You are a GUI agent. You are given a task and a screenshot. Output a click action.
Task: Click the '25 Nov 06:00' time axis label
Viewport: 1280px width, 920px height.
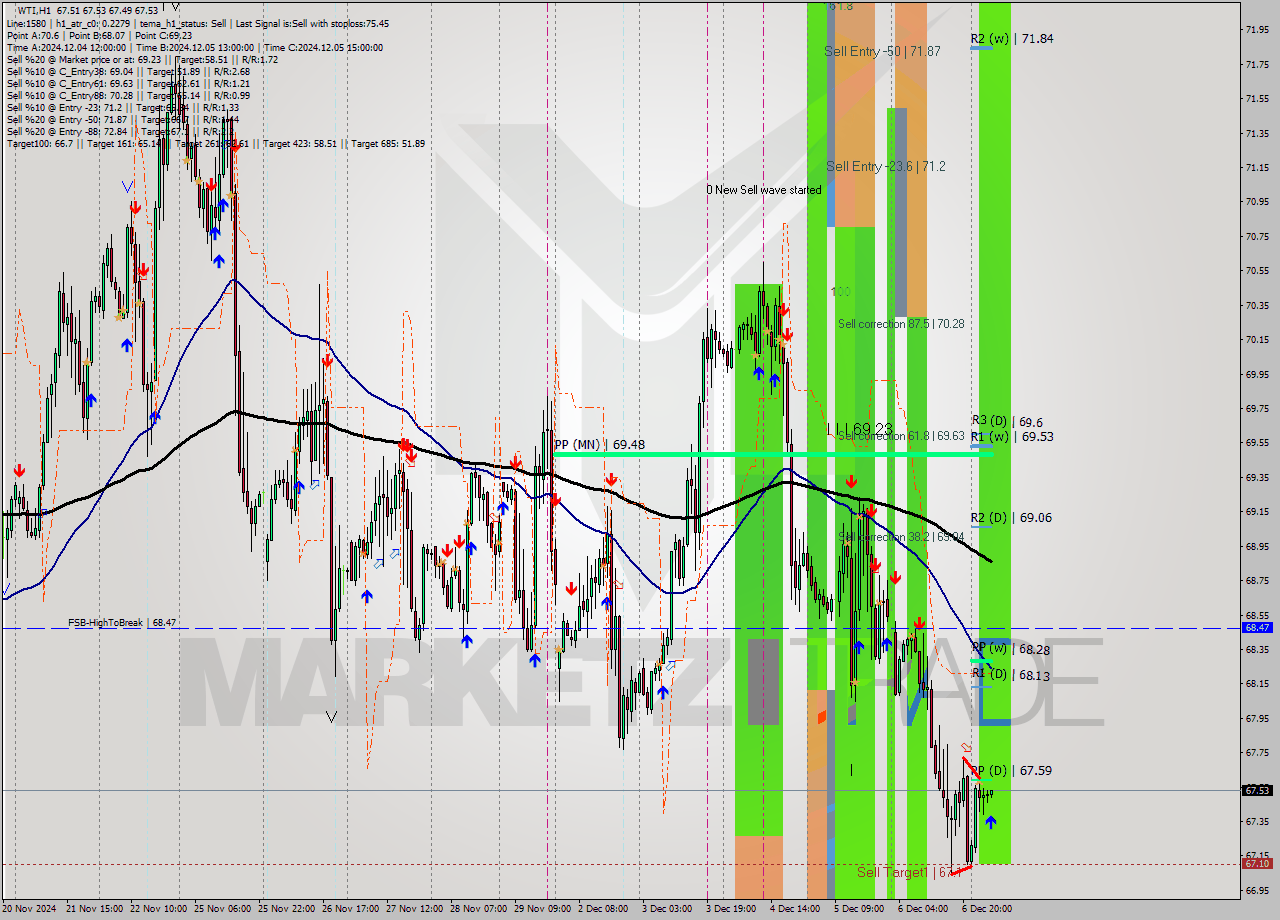pyautogui.click(x=223, y=908)
